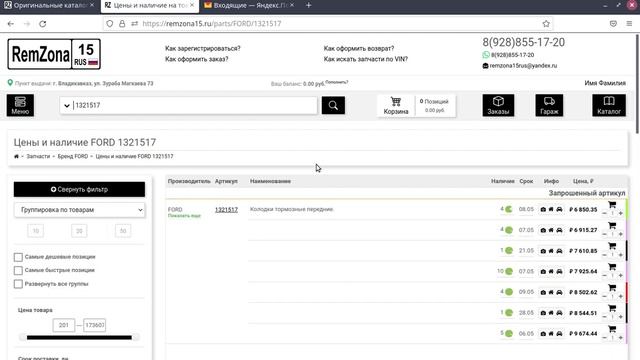Viewport: 640px width, 360px height.
Task: Click Свернуть фильтр button
Action: (79, 189)
